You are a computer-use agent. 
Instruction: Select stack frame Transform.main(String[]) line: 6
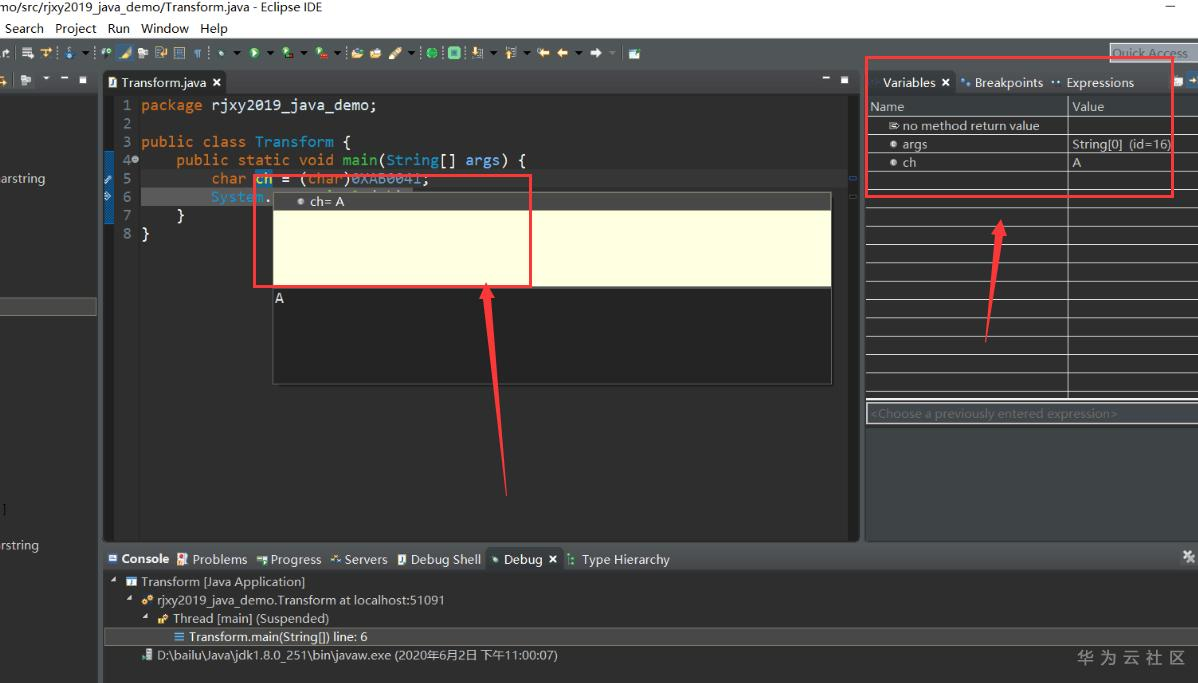tap(278, 636)
